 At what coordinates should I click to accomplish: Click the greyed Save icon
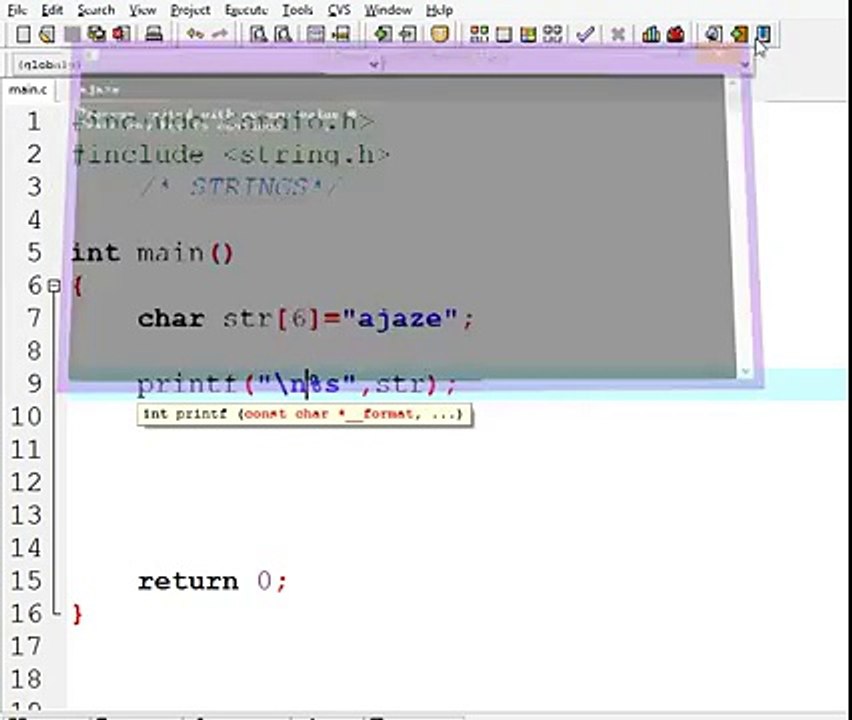(72, 34)
